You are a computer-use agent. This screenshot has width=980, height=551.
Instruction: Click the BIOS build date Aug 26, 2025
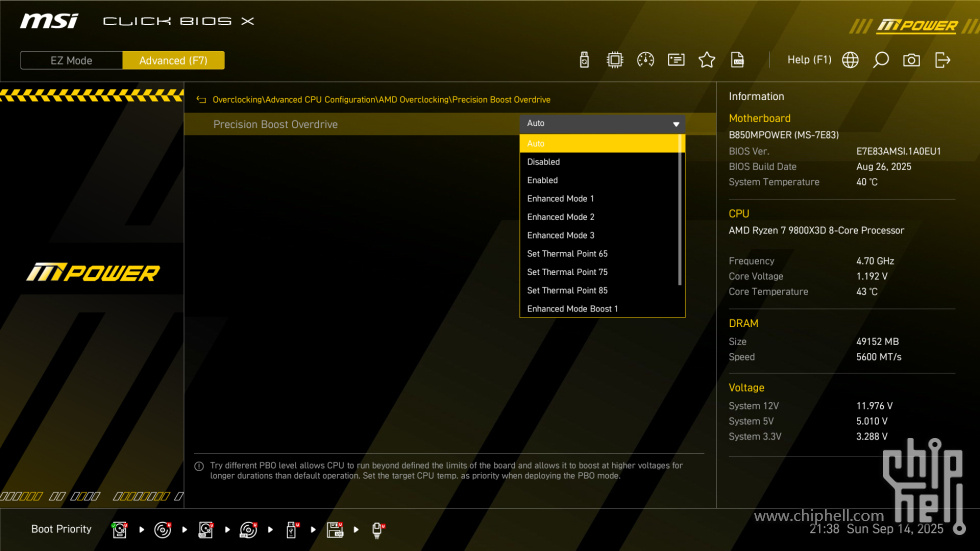883,167
